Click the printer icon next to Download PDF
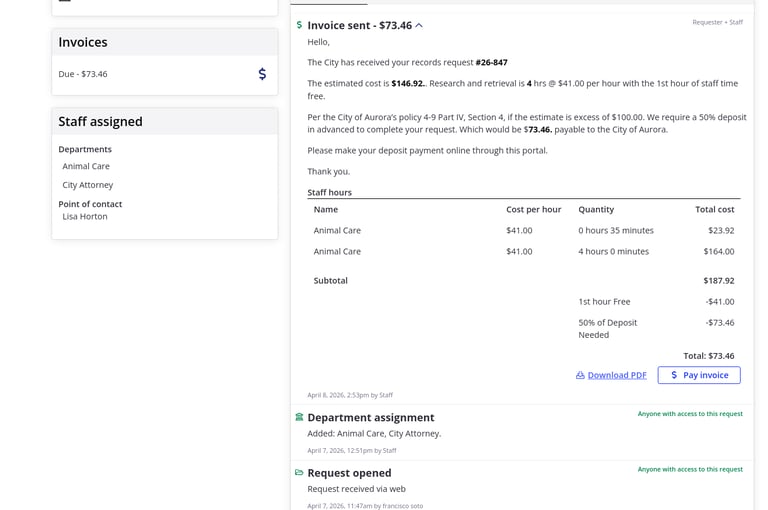This screenshot has width=768, height=510. 580,375
